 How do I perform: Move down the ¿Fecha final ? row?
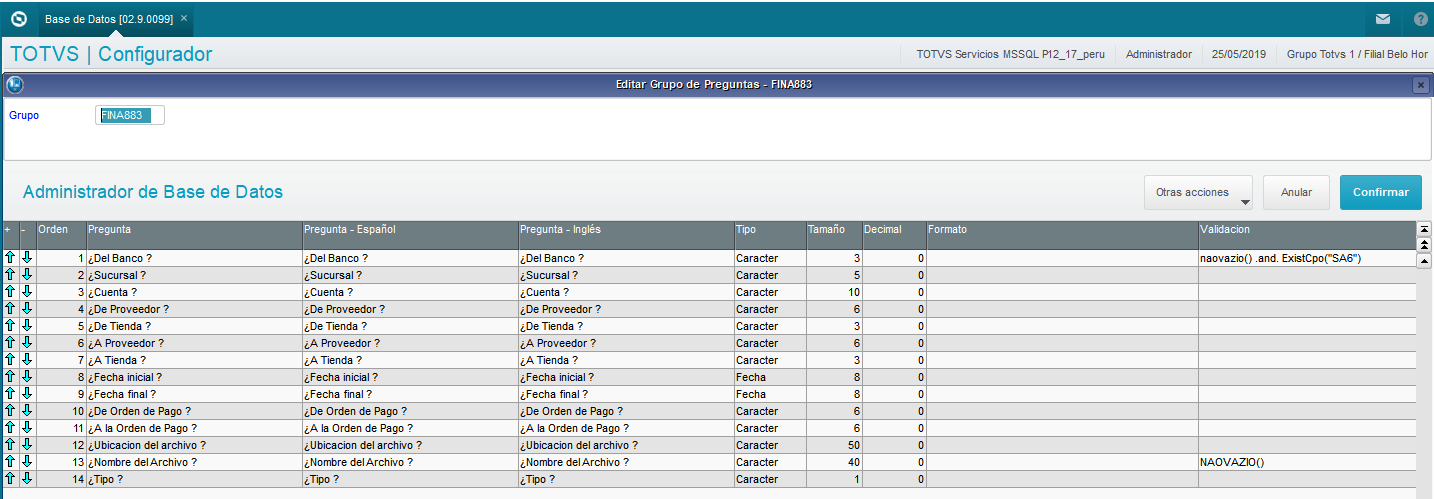tap(27, 394)
